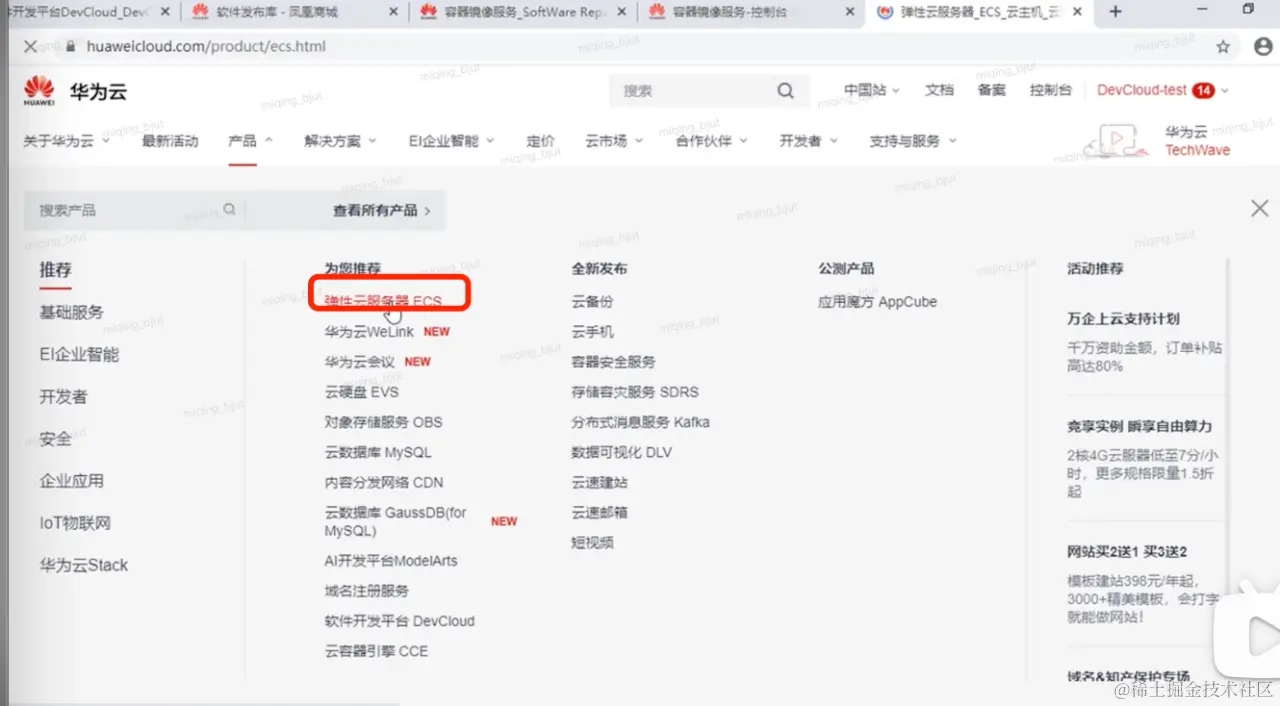Open 华为云WeLink product link
Viewport: 1280px width, 706px height.
coord(369,331)
